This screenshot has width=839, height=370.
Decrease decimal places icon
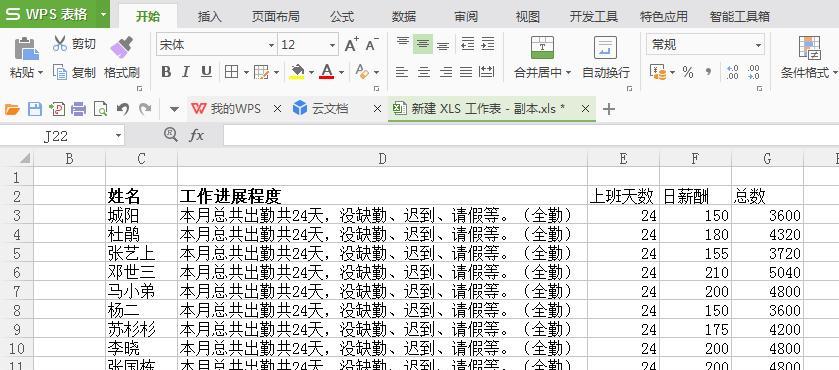[x=753, y=72]
